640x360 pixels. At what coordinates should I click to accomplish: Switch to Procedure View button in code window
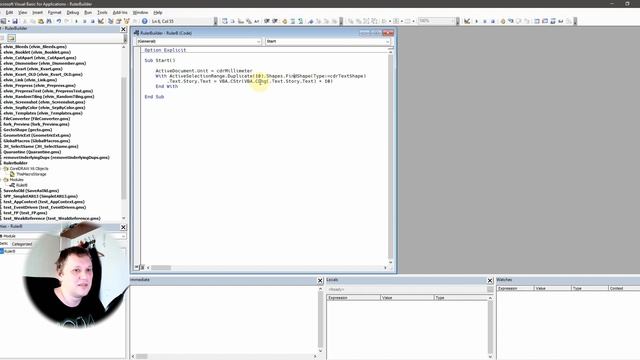[x=137, y=268]
